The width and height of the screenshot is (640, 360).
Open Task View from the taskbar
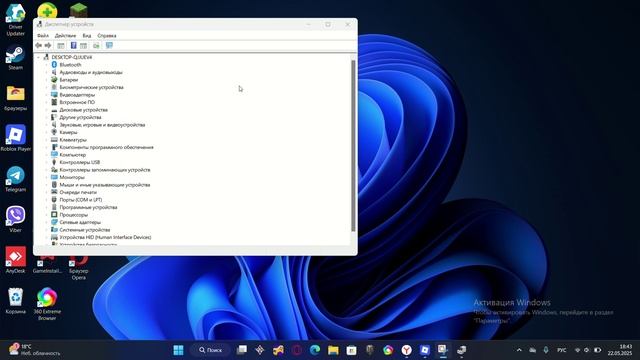click(242, 350)
